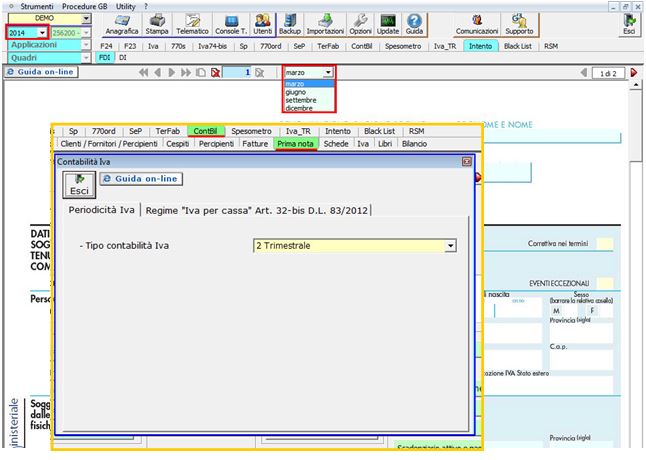
Task: Go to previous page arrow beside '1 di 2'
Action: [x=583, y=73]
